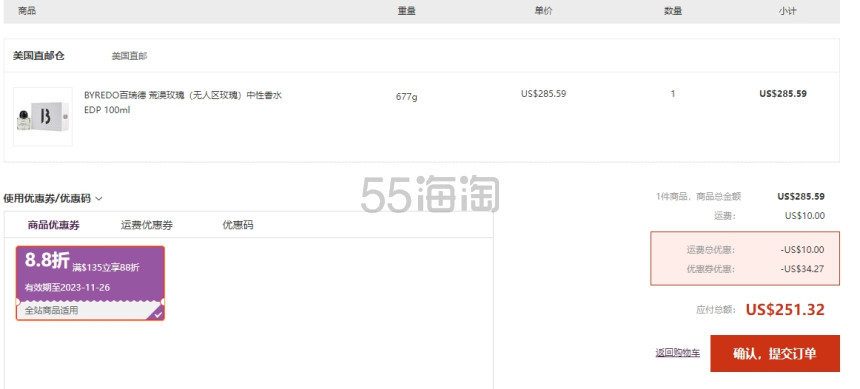Click the 1件商品,商品总金额 label

(x=698, y=196)
